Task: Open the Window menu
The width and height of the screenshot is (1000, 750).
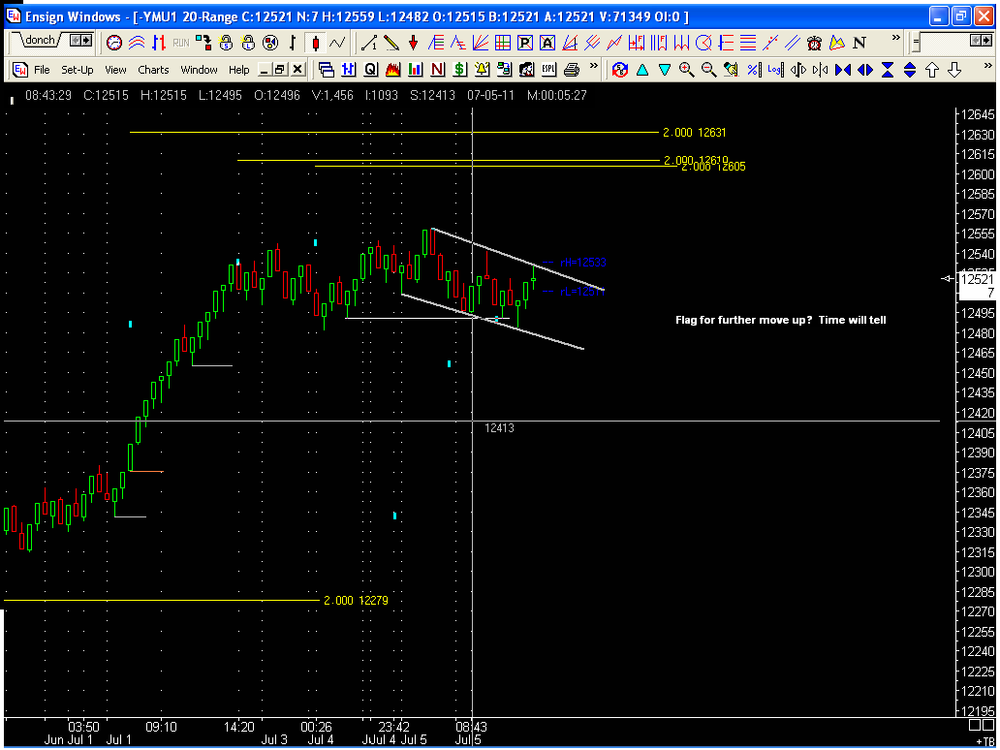Action: 199,70
